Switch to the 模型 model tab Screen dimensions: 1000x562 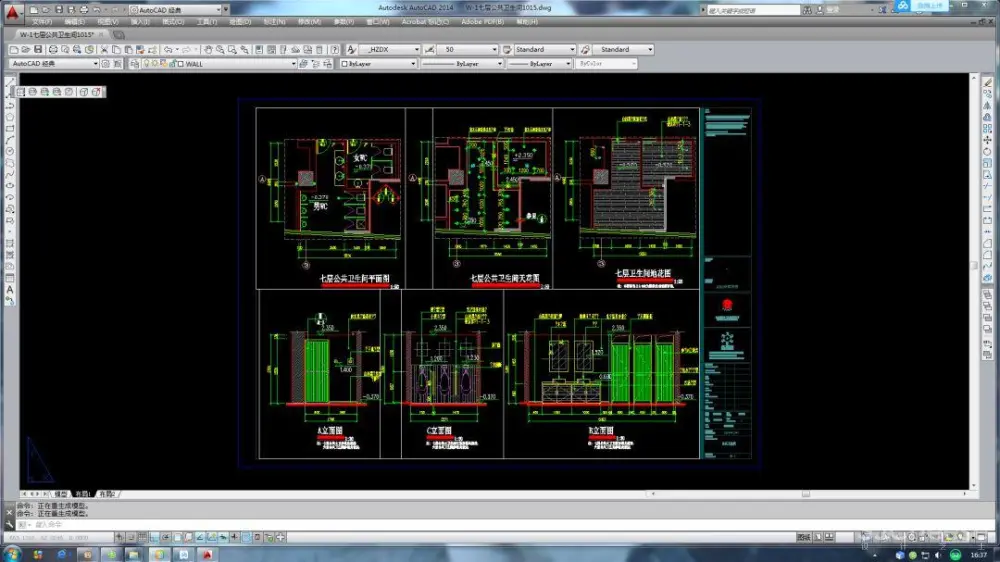[x=61, y=494]
